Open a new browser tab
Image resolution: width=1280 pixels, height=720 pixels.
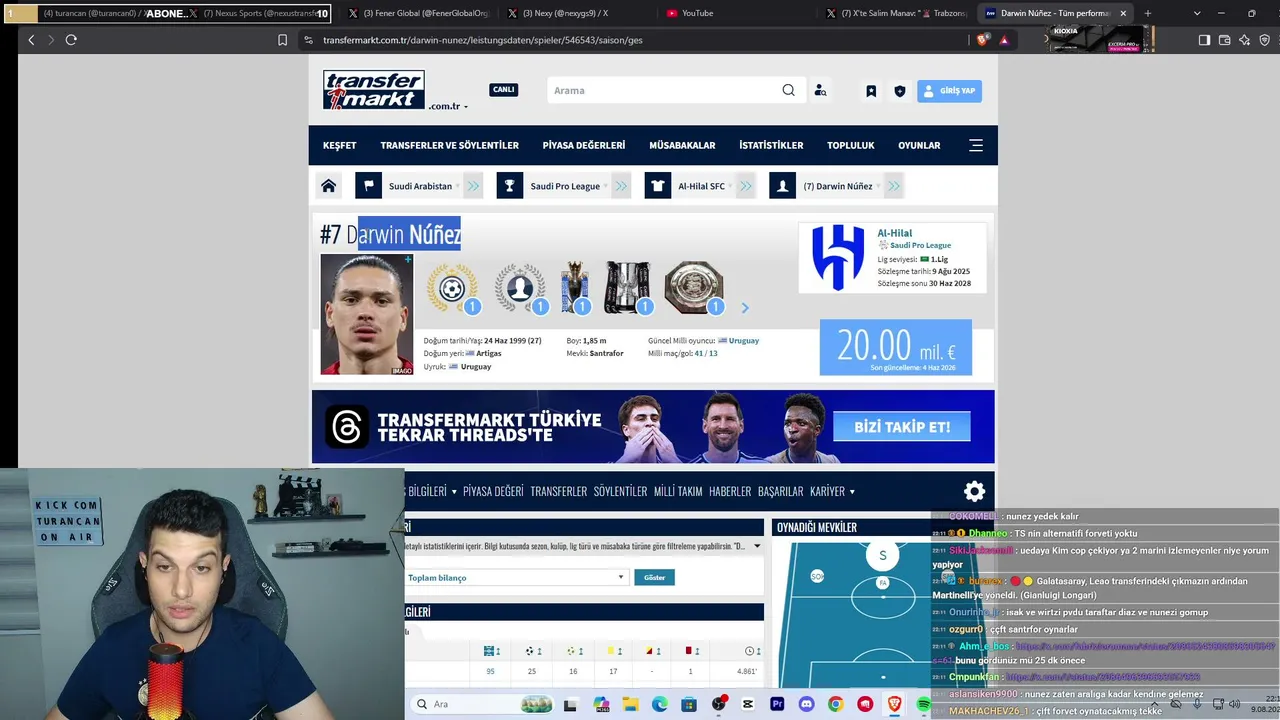pos(1147,13)
